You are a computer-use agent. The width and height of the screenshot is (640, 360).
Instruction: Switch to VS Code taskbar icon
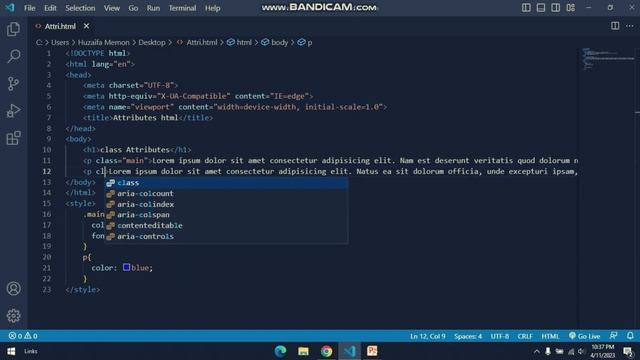(x=349, y=351)
